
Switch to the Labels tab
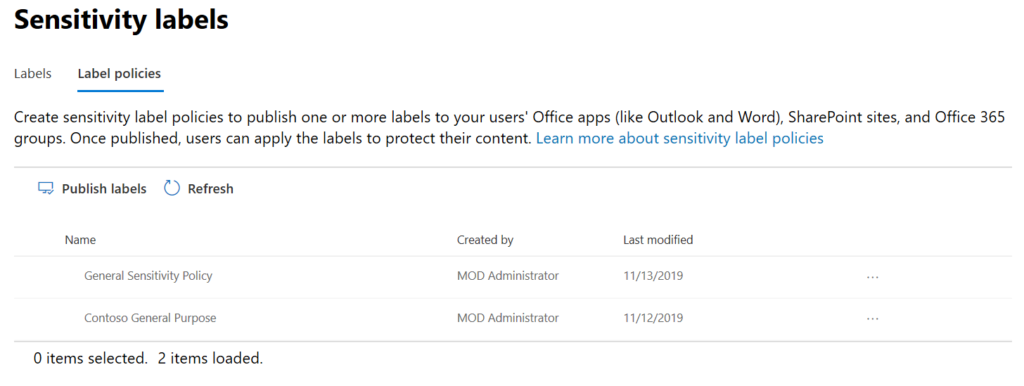tap(33, 74)
